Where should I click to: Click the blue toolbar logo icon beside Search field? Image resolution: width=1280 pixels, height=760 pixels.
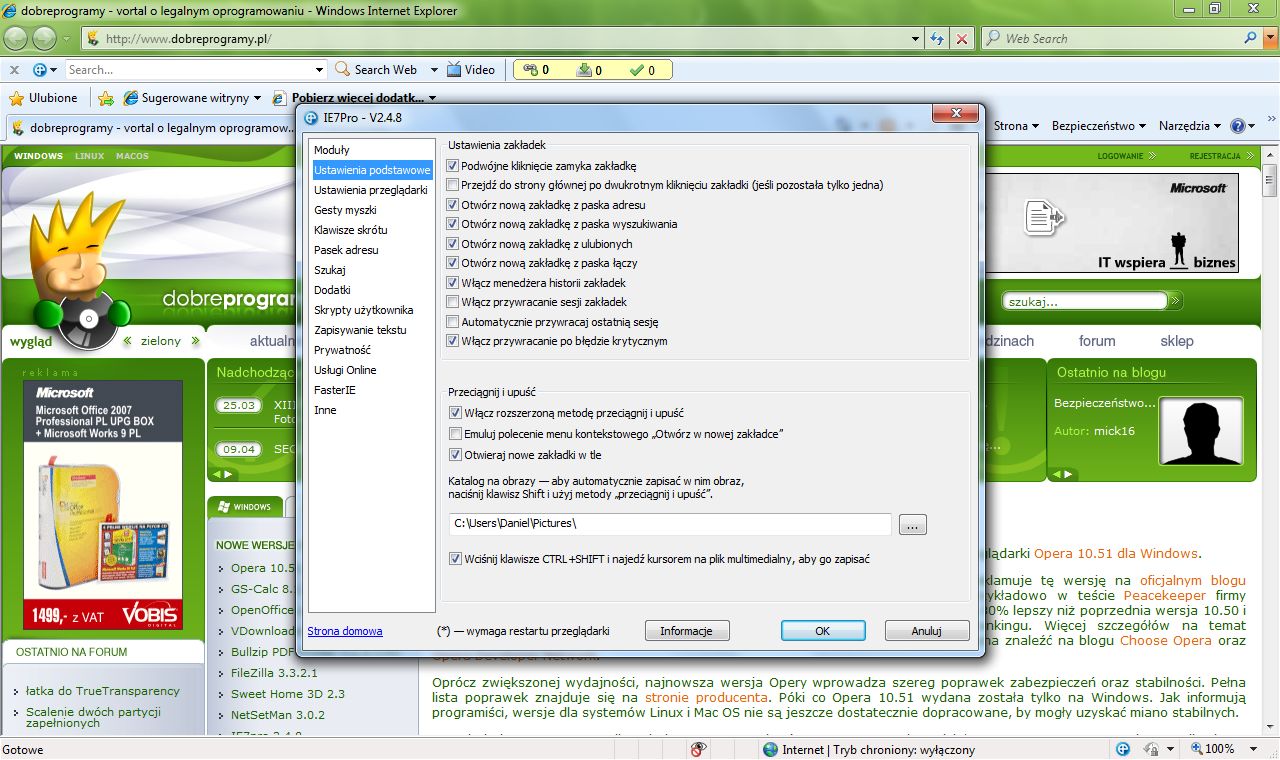(x=40, y=70)
